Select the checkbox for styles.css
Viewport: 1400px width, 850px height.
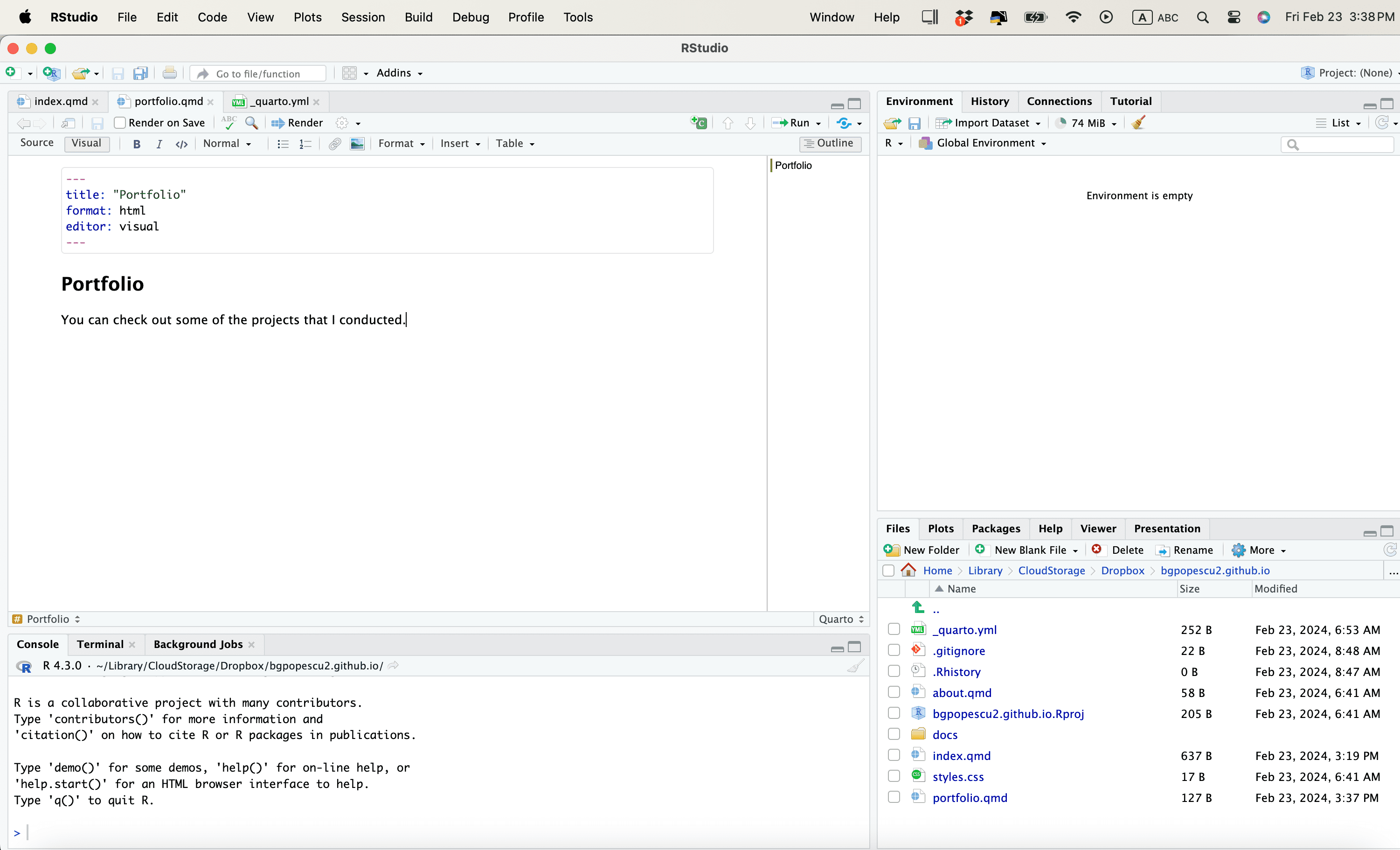pos(894,776)
